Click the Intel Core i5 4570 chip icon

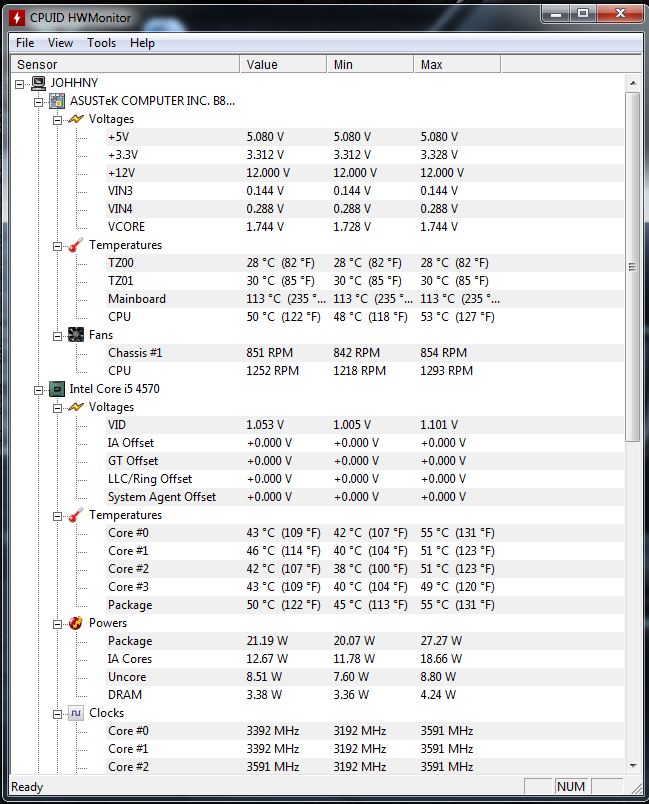(57, 389)
